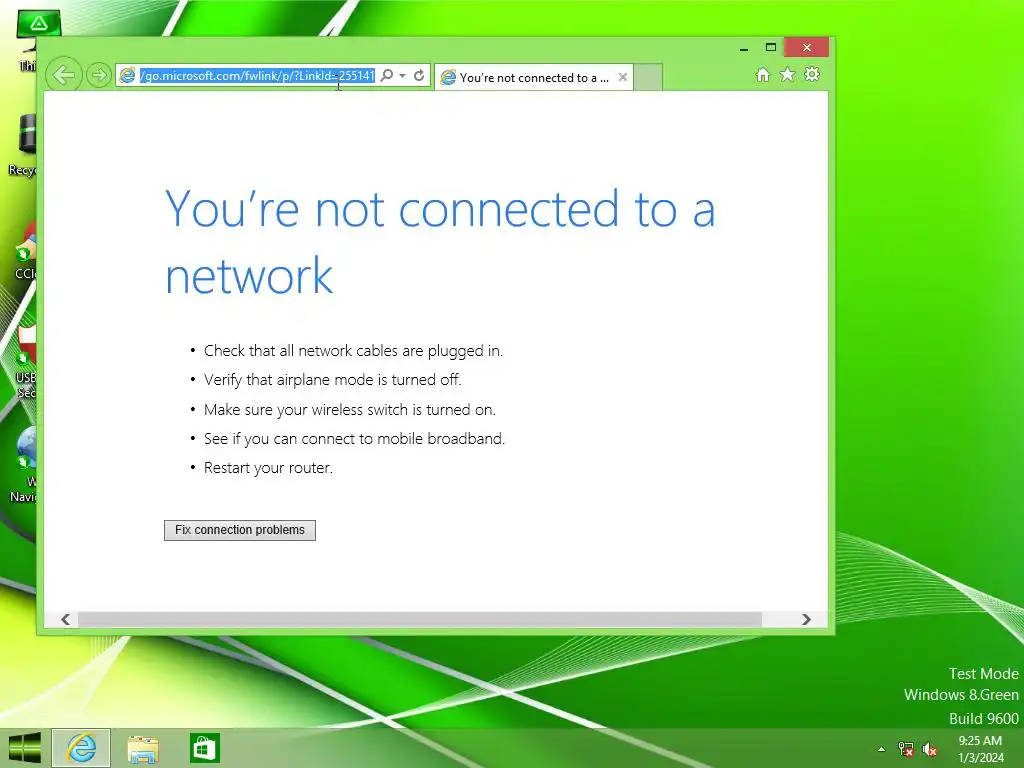Go back with the browser Back arrow
Screen dimensions: 1024x768
(64, 75)
